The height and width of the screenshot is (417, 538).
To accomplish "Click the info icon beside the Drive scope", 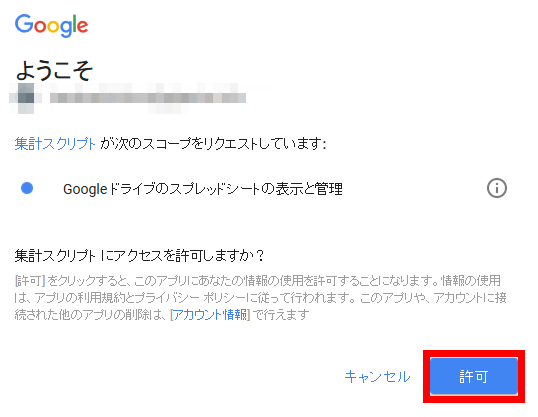I will [x=496, y=188].
